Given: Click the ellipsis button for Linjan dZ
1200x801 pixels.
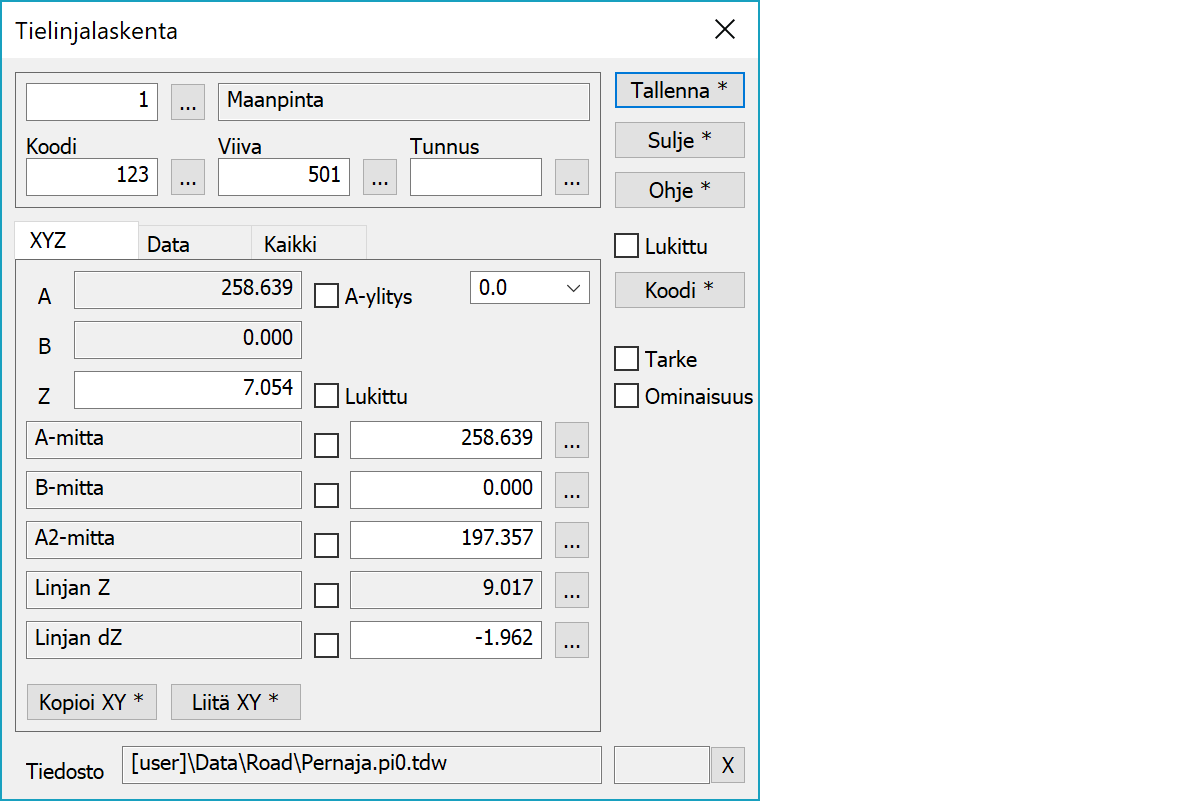Looking at the screenshot, I should coord(571,640).
